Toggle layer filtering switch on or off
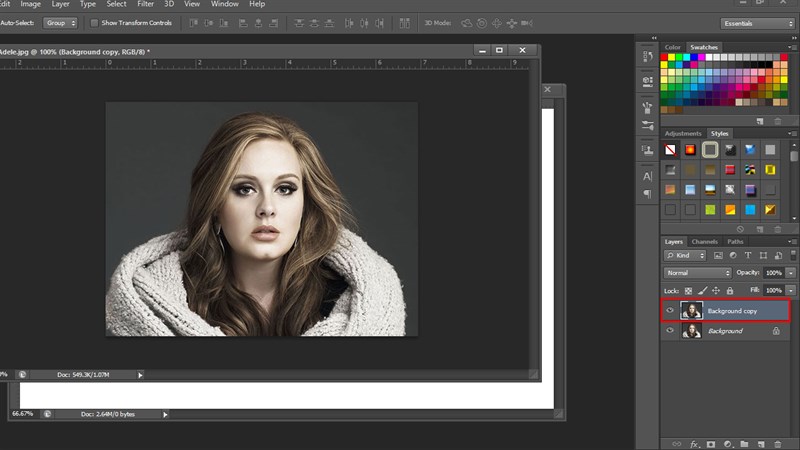Viewport: 800px width, 450px height. pos(793,255)
